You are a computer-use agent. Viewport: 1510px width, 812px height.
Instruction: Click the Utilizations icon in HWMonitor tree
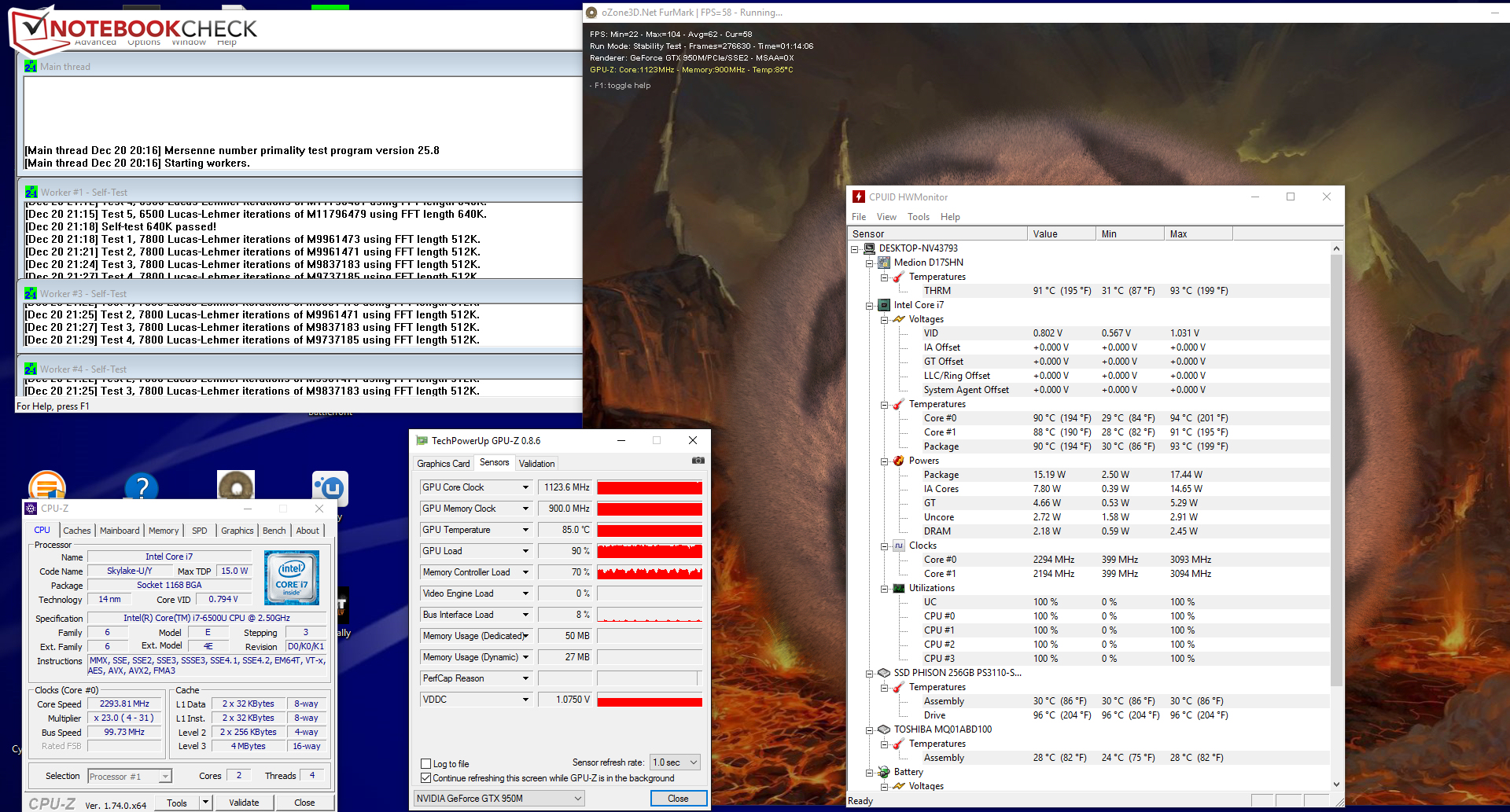899,588
